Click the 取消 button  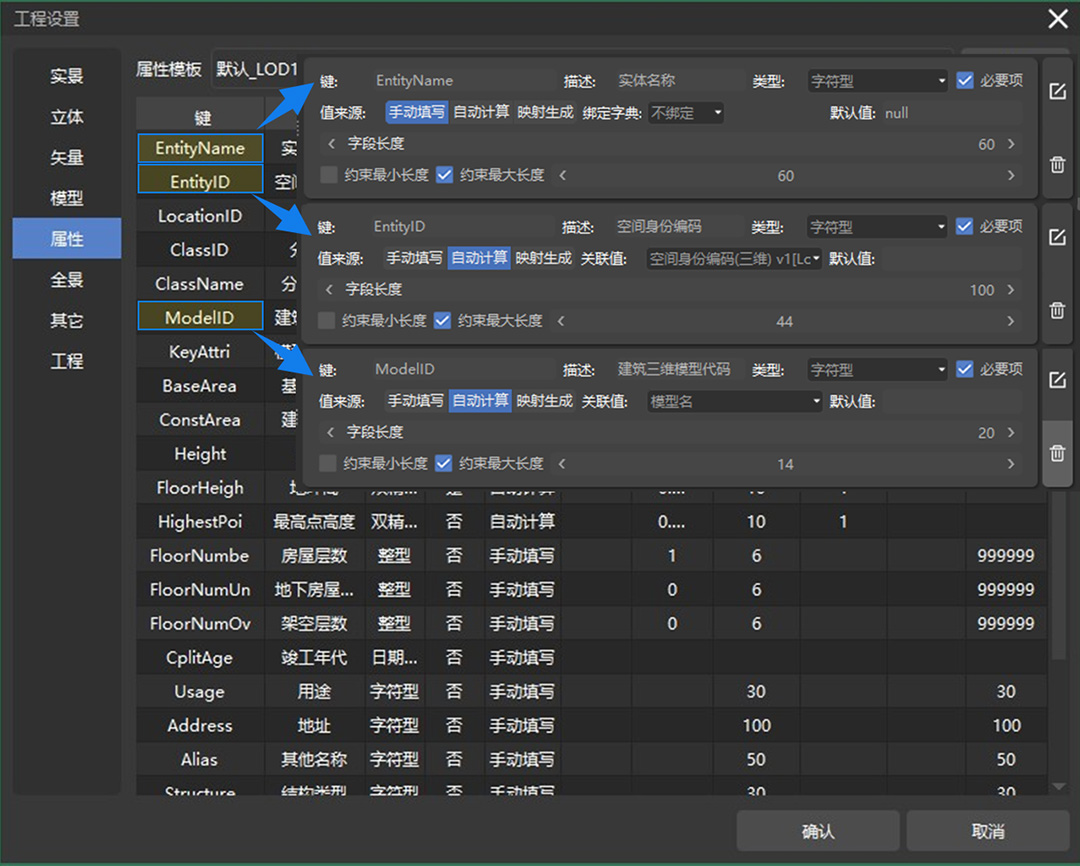coord(988,831)
